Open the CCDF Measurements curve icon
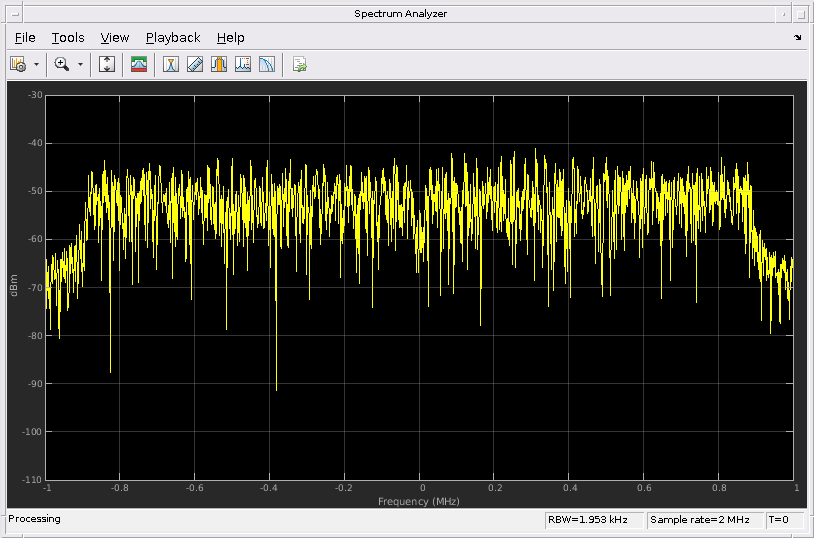 click(267, 64)
